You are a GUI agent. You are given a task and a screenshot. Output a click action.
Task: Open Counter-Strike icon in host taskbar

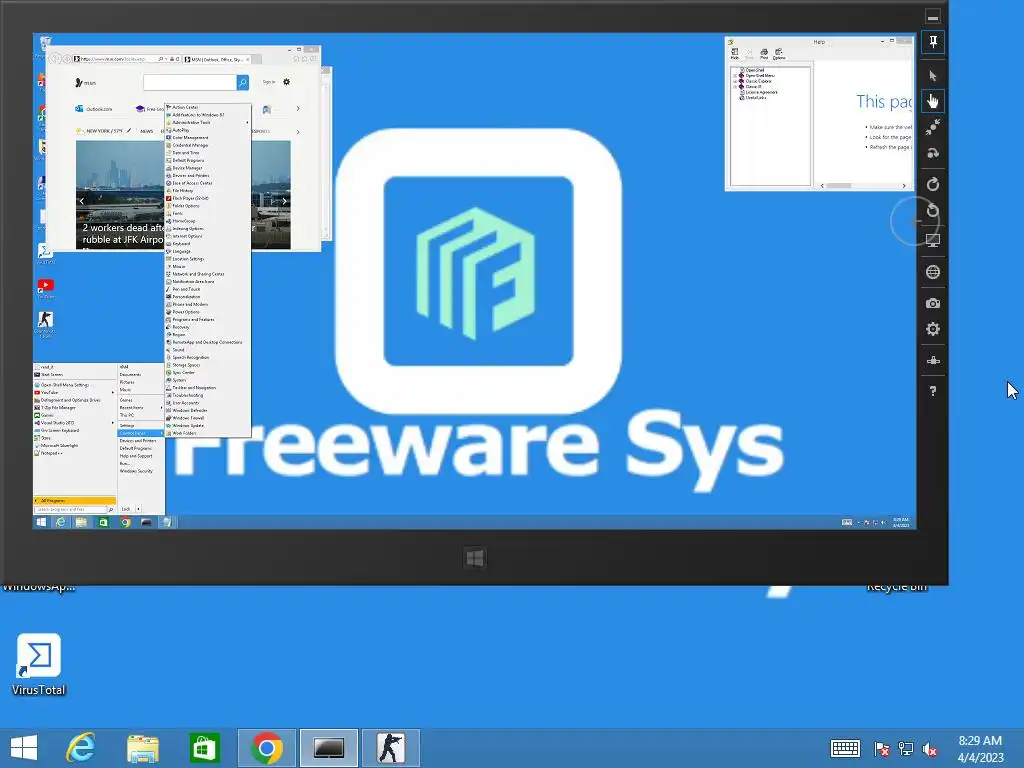[391, 748]
